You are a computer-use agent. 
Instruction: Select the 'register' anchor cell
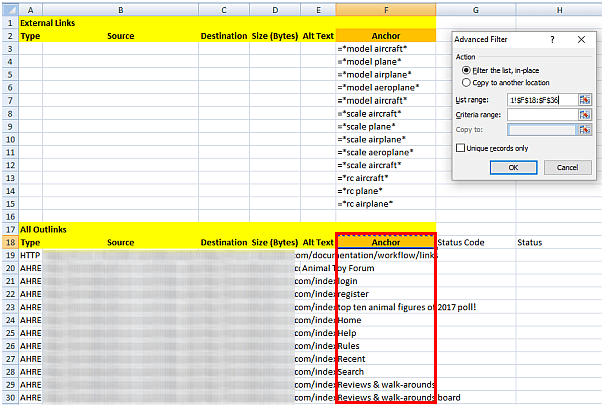386,294
